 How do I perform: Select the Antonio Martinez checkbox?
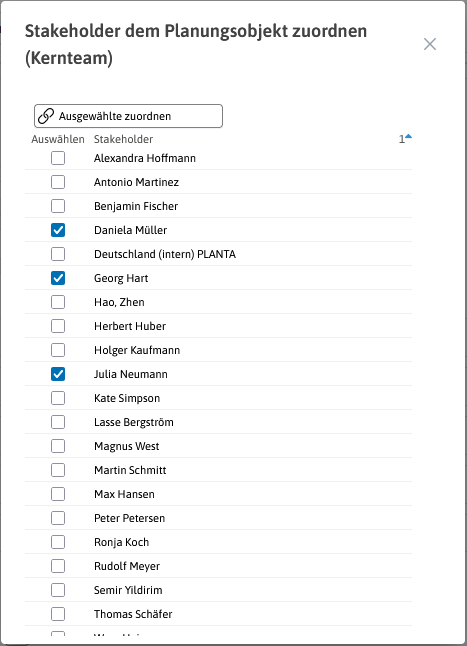(58, 182)
